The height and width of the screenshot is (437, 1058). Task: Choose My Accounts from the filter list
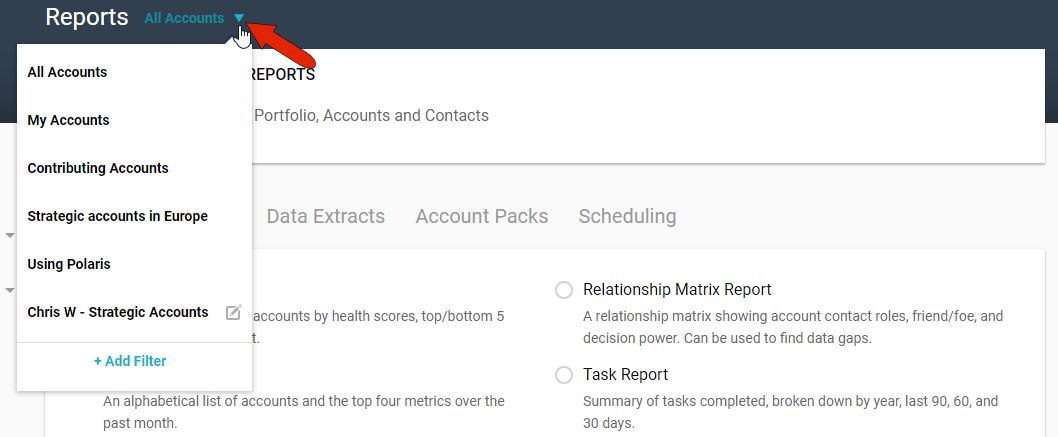pos(69,120)
